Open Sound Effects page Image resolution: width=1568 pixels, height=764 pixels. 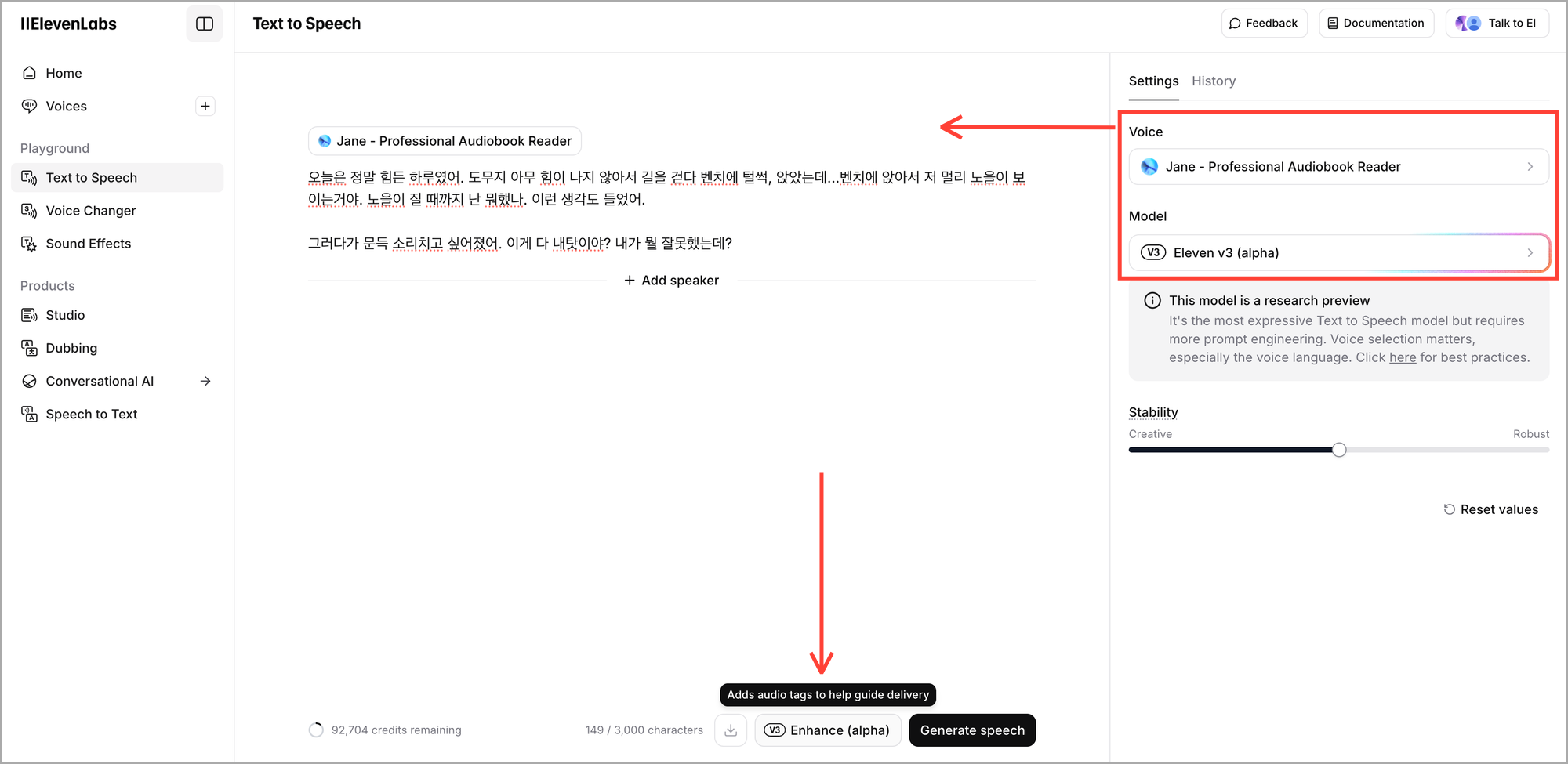coord(118,244)
